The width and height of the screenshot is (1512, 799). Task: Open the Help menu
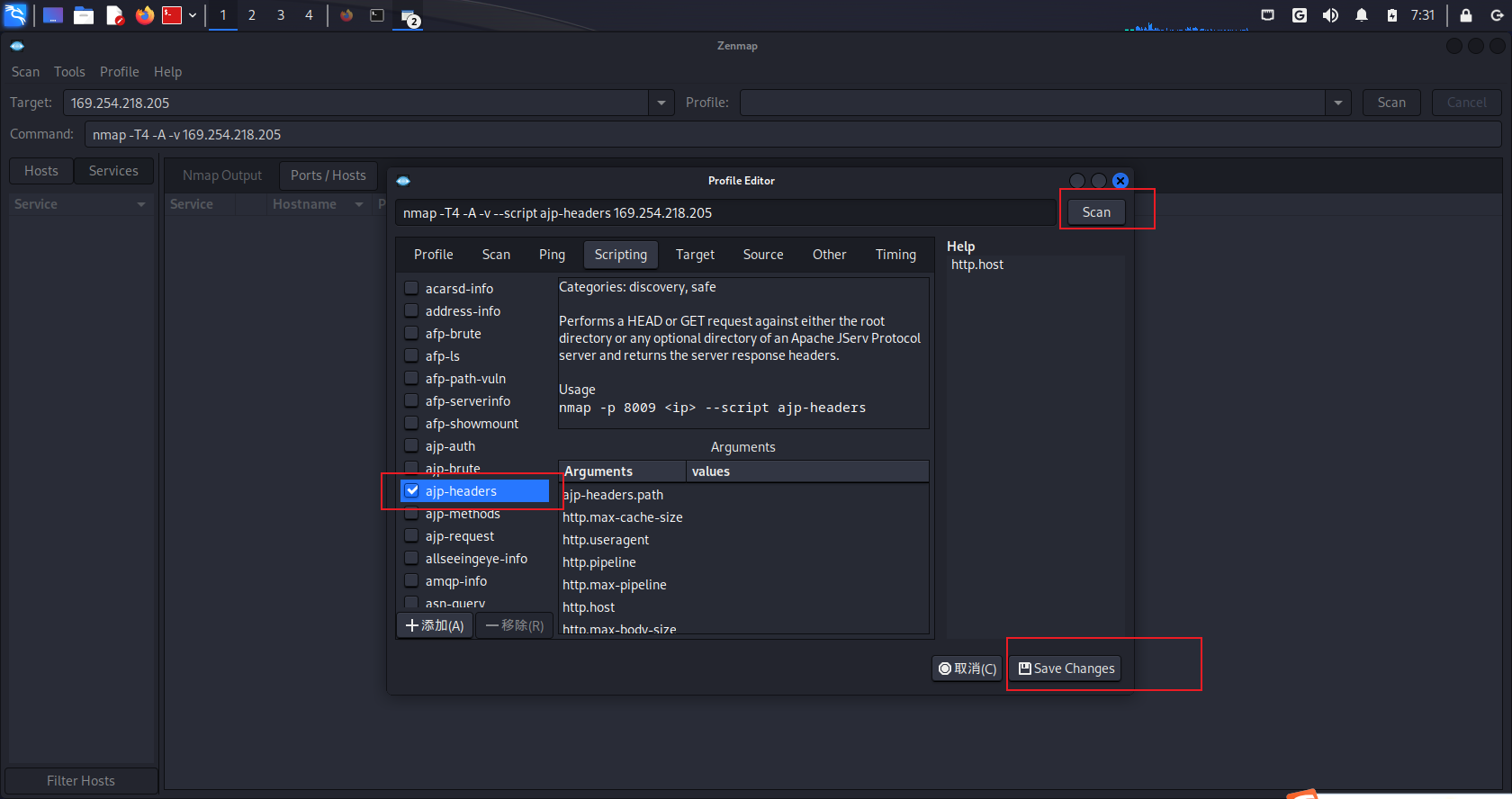(x=167, y=72)
